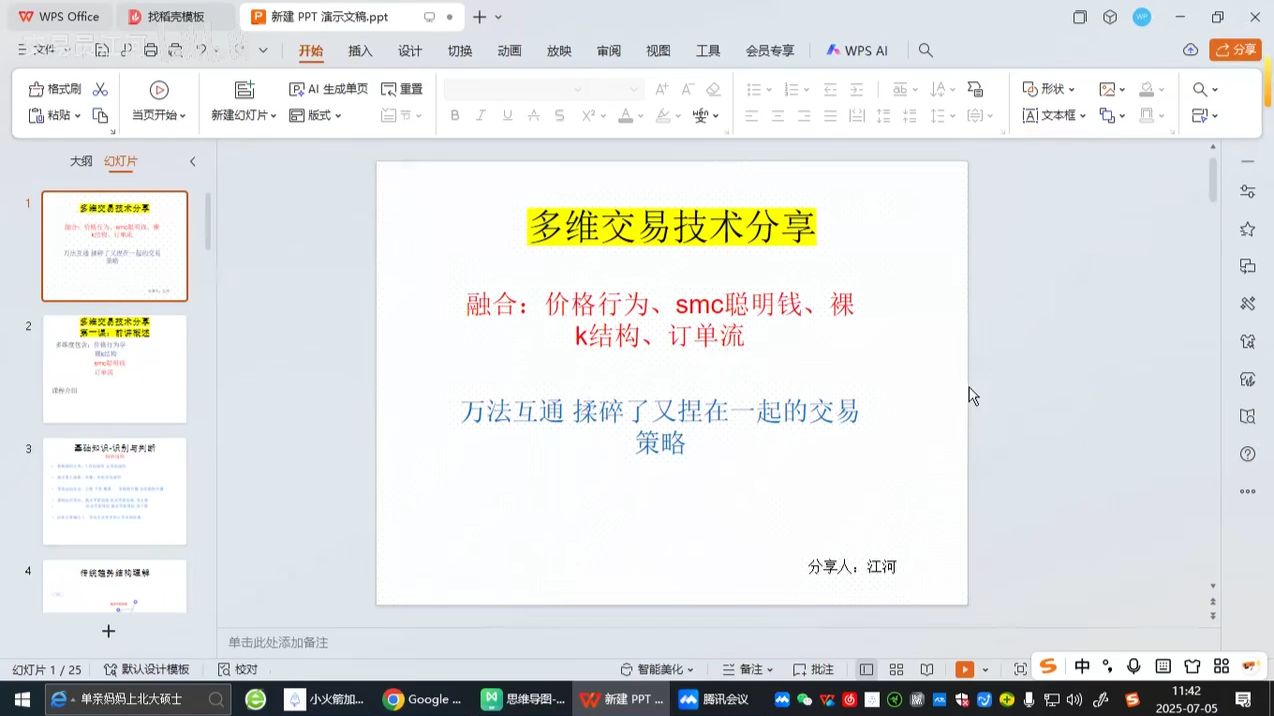Click the numbered list icon

[791, 89]
